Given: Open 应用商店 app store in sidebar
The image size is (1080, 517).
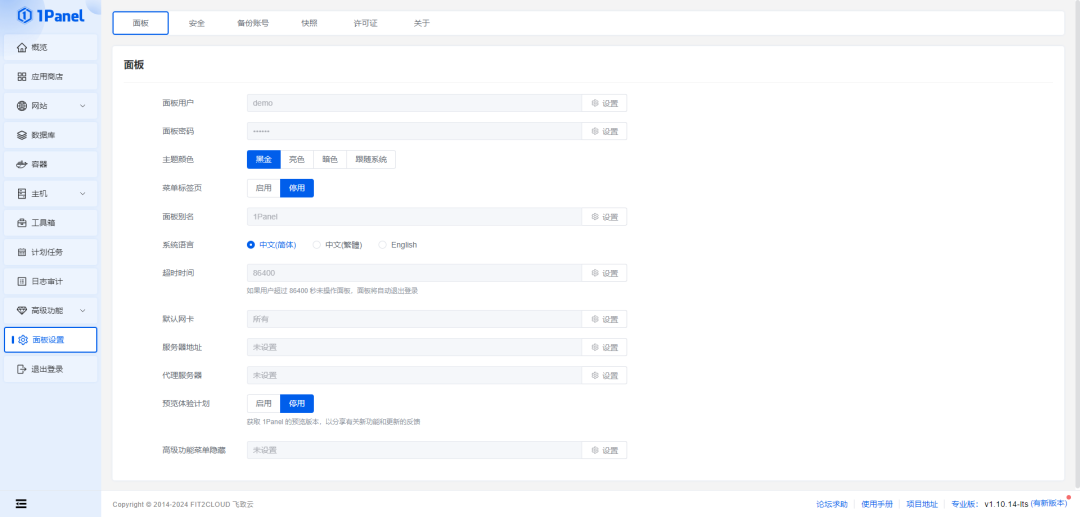Looking at the screenshot, I should (x=50, y=76).
